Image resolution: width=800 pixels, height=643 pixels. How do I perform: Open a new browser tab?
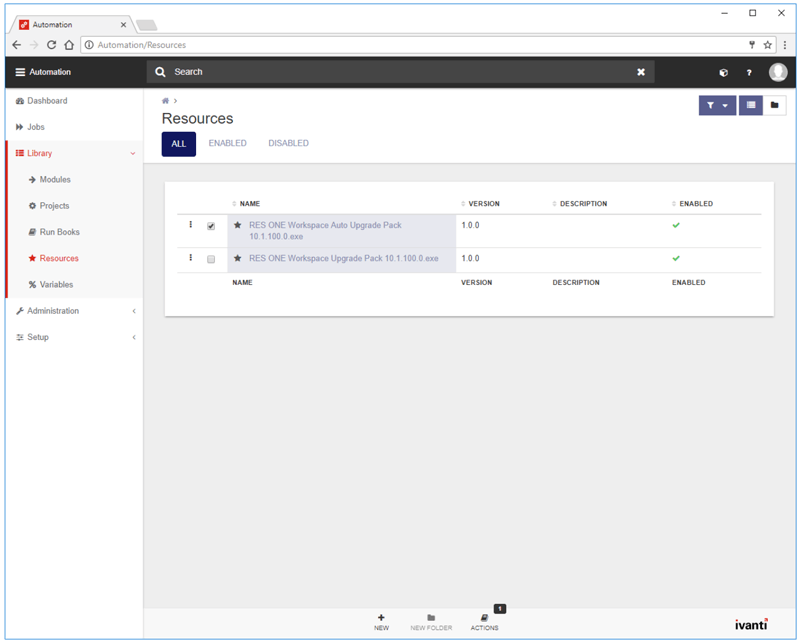pos(146,25)
